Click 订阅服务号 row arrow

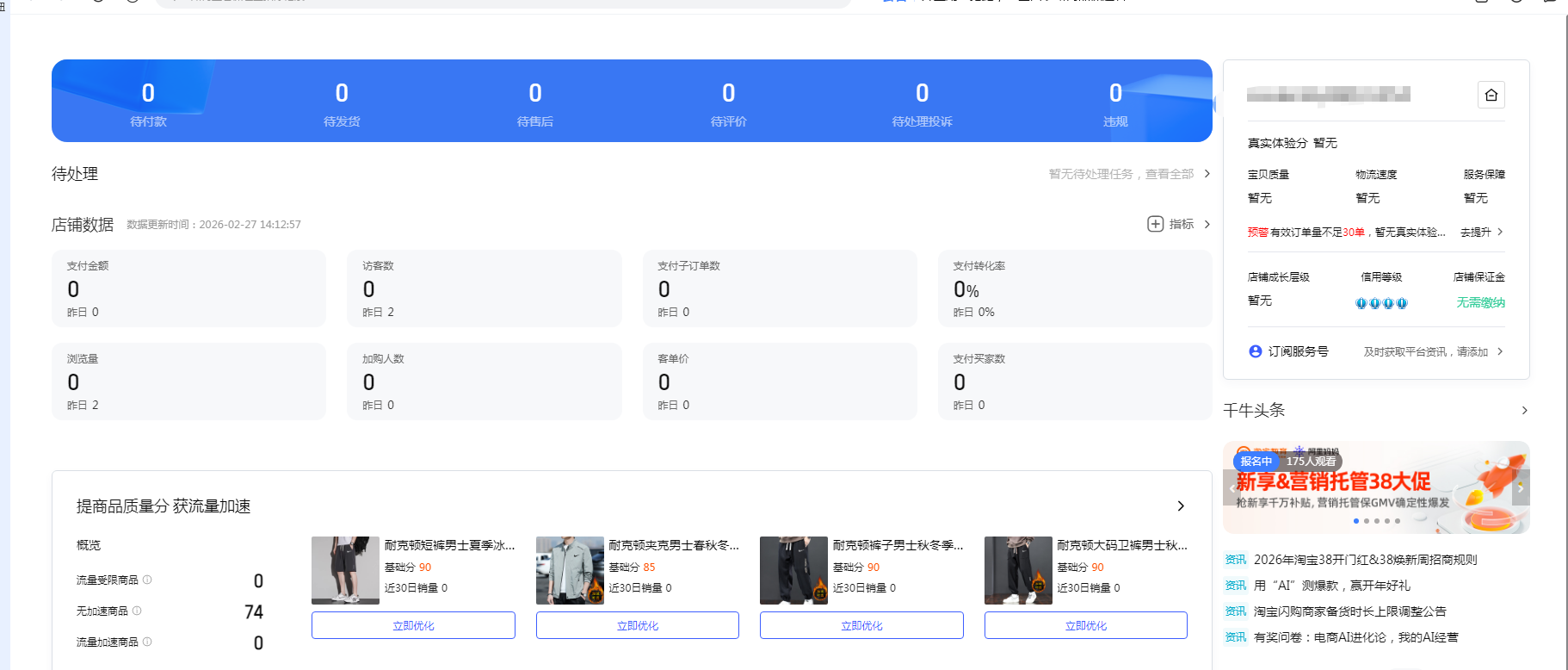pyautogui.click(x=1500, y=351)
